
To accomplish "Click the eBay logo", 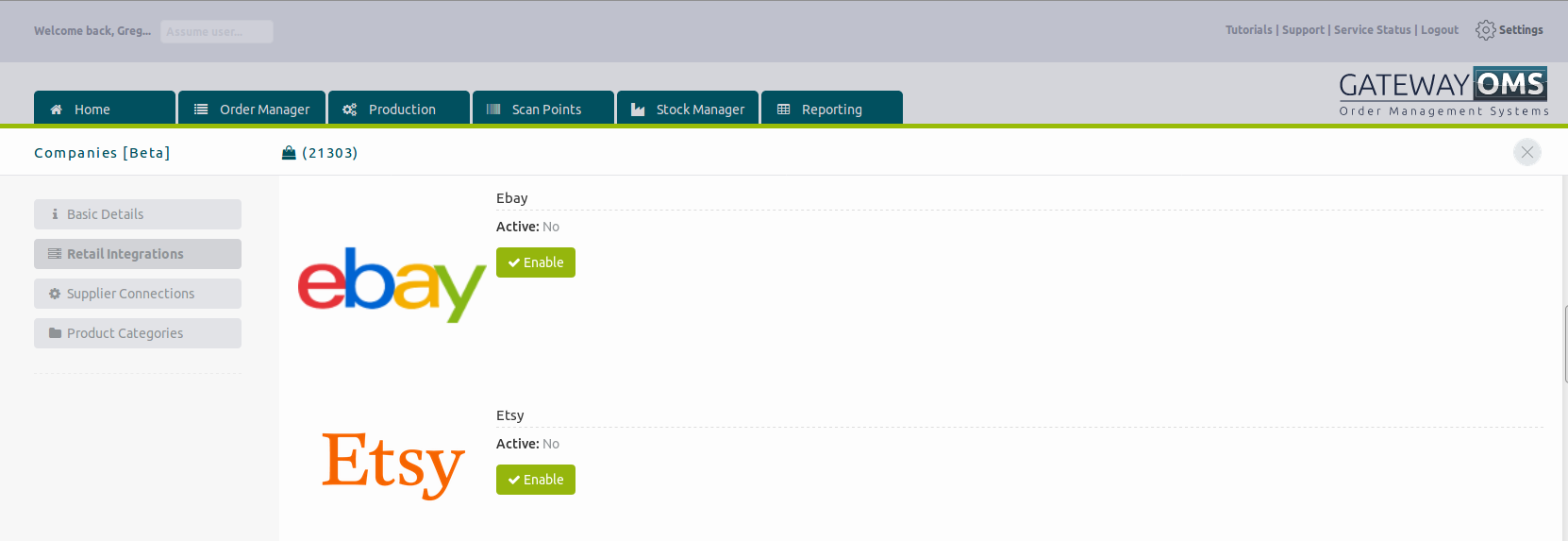I will click(392, 284).
